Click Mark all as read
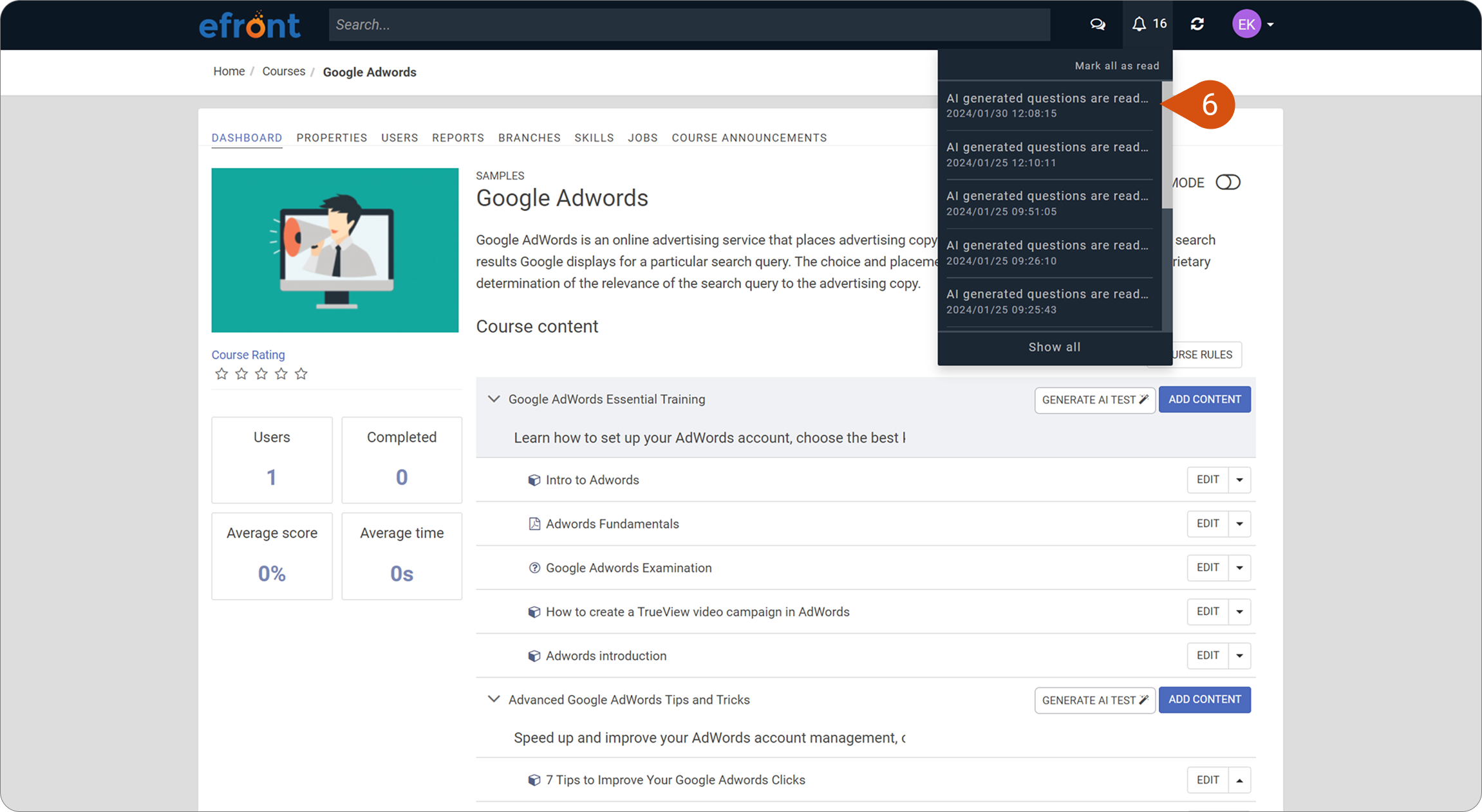The width and height of the screenshot is (1482, 812). click(1117, 66)
